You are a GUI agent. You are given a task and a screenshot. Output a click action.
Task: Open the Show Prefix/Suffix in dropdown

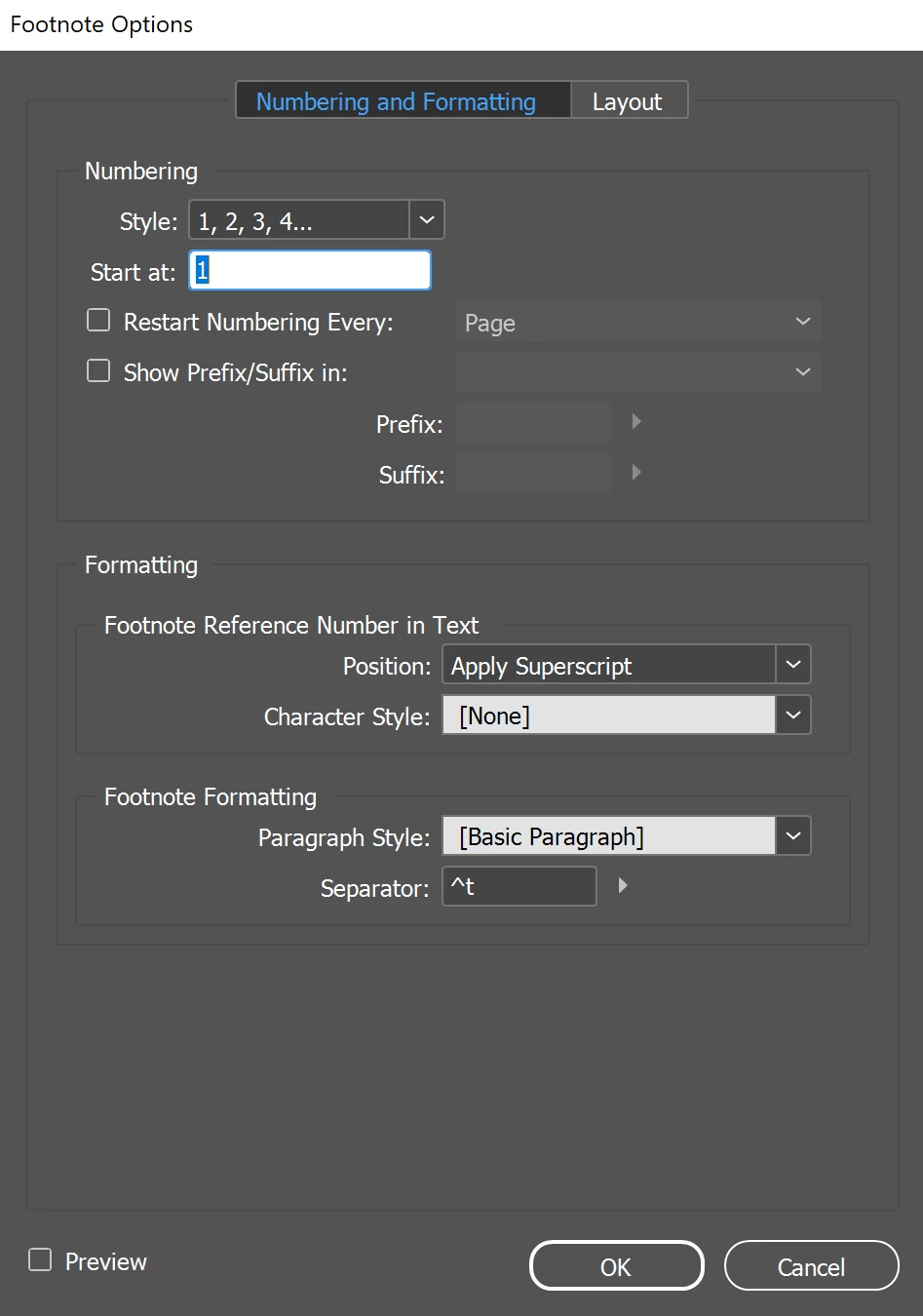pyautogui.click(x=637, y=372)
